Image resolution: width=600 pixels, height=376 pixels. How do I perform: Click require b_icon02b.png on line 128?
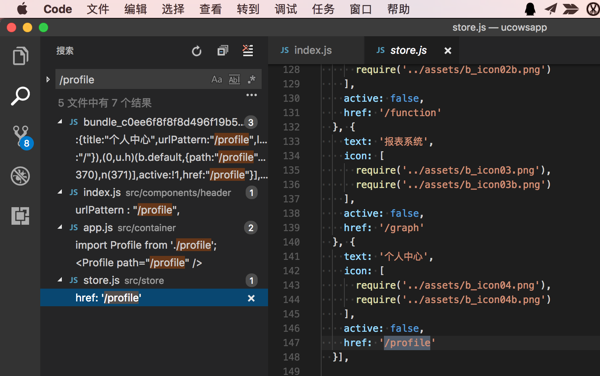[x=453, y=70]
